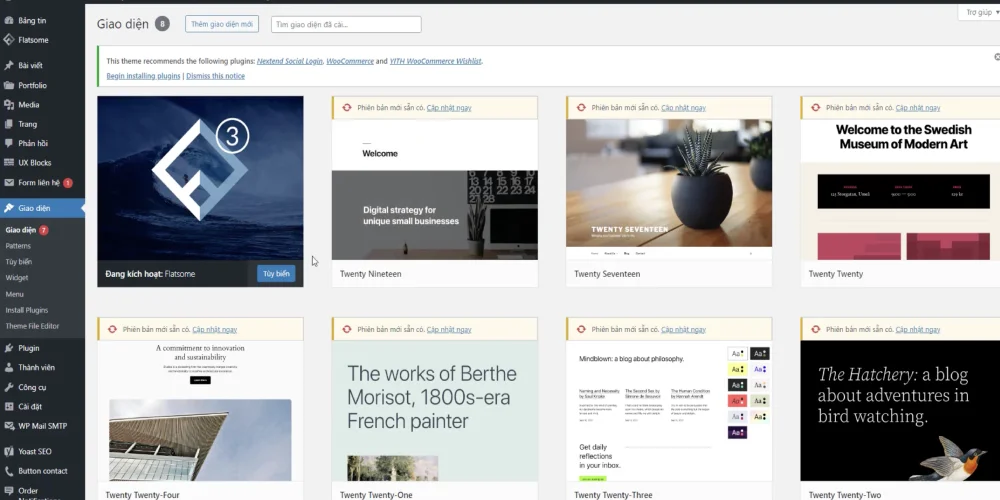
Task: Select the Twenty Twenty-Three philosophy blog thumbnail
Action: pyautogui.click(x=669, y=411)
